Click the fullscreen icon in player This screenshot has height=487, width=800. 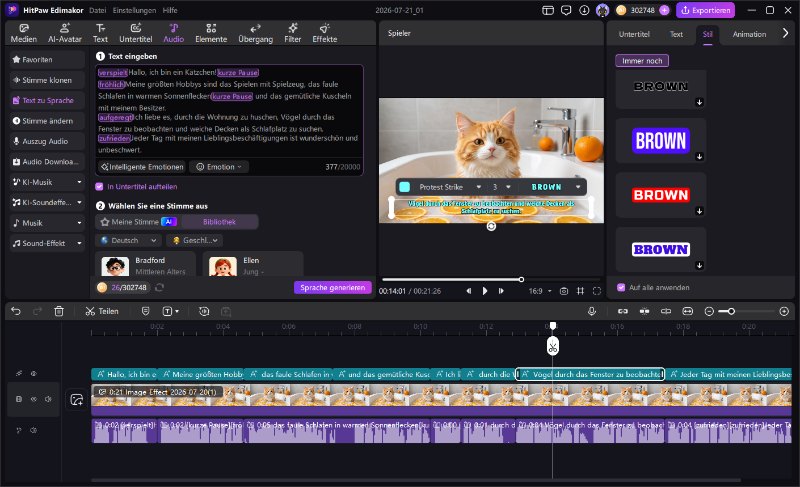pos(597,291)
